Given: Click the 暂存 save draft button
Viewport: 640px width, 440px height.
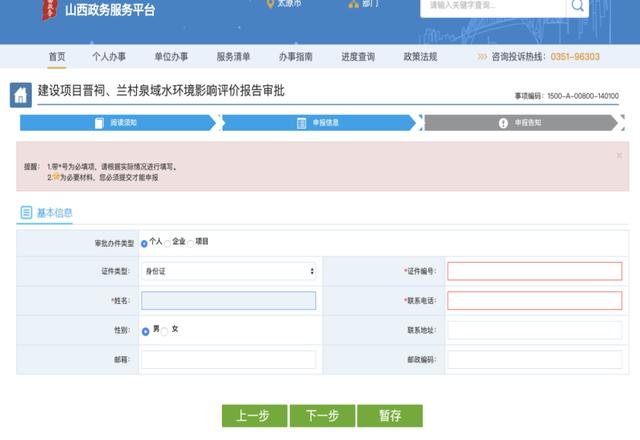Looking at the screenshot, I should [x=390, y=416].
